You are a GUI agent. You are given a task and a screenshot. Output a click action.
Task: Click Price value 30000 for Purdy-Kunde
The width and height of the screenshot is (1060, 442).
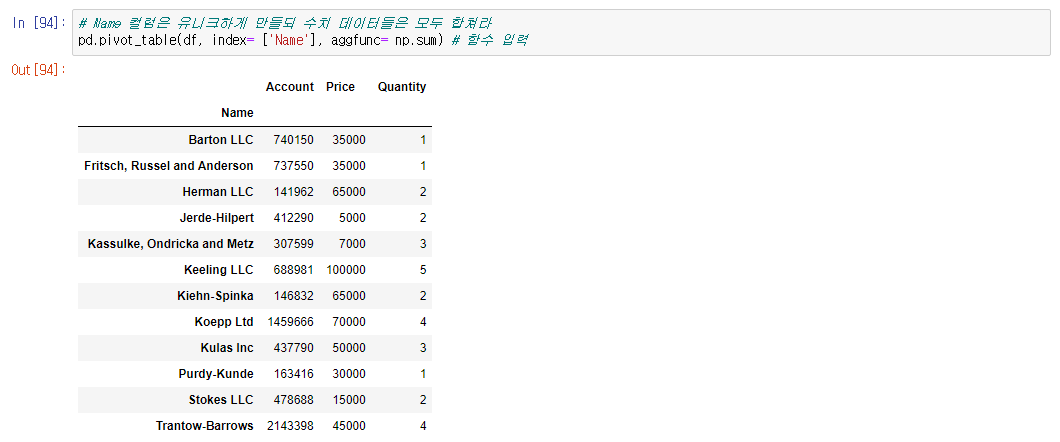pos(349,374)
